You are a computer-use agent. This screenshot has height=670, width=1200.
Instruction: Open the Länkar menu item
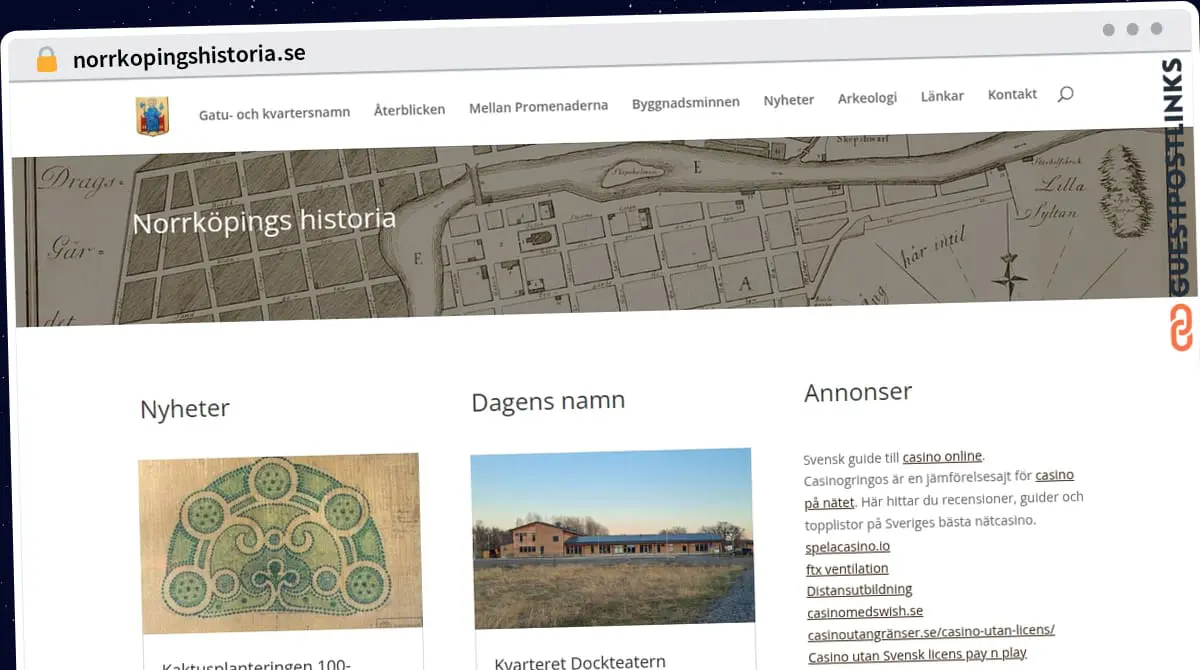coord(942,96)
